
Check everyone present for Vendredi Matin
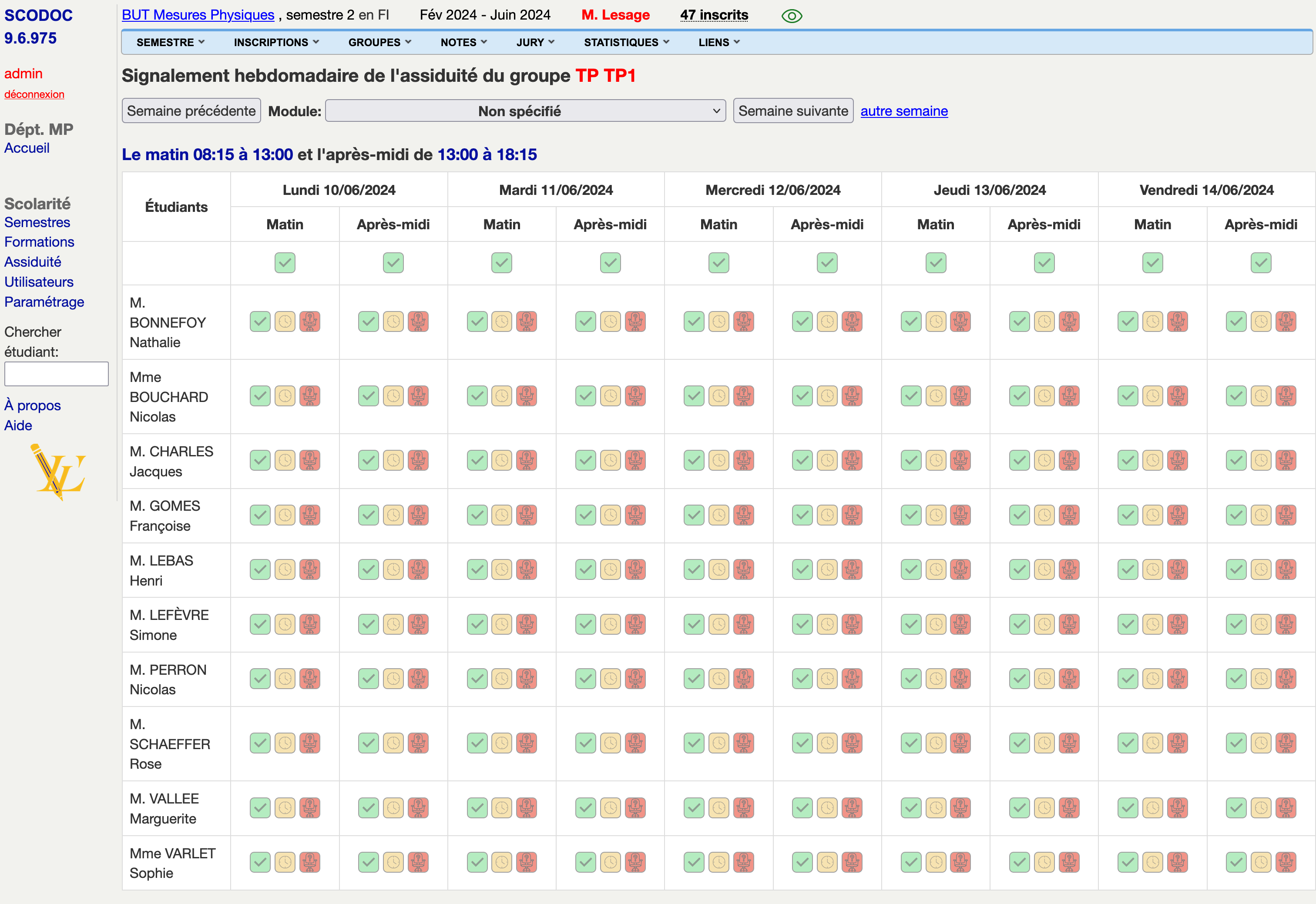(1152, 263)
